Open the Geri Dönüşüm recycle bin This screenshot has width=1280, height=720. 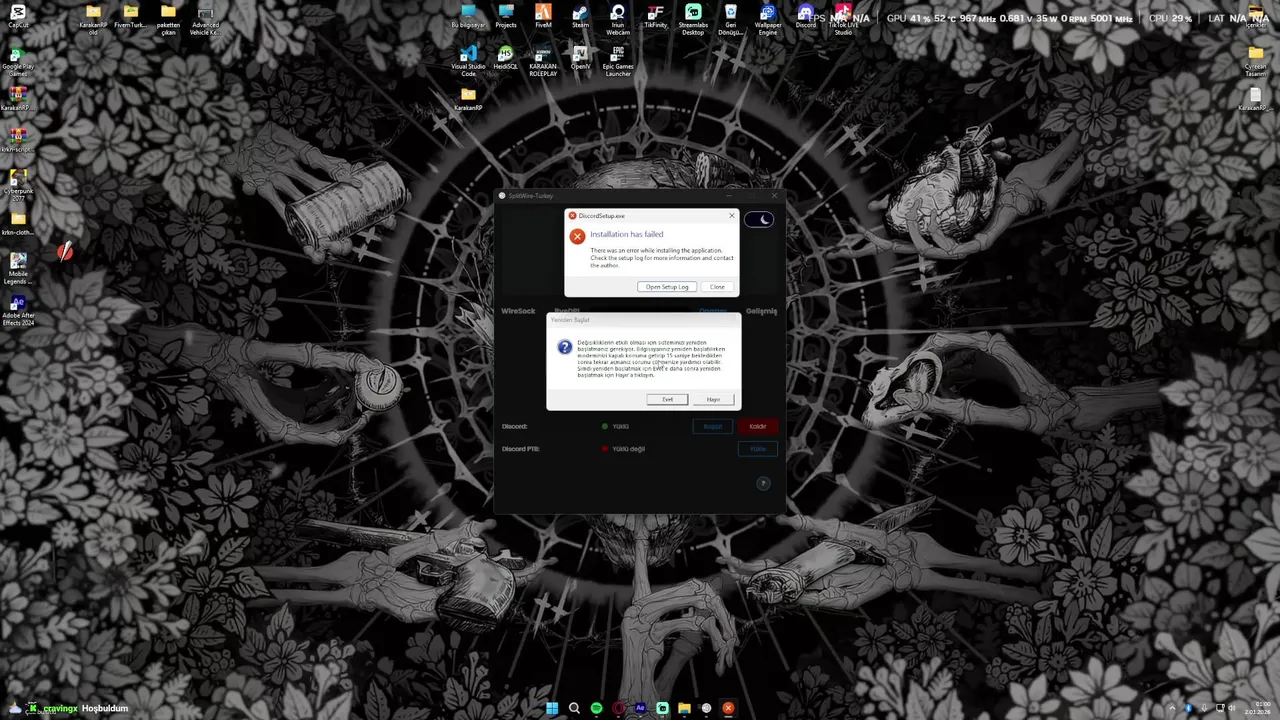730,20
